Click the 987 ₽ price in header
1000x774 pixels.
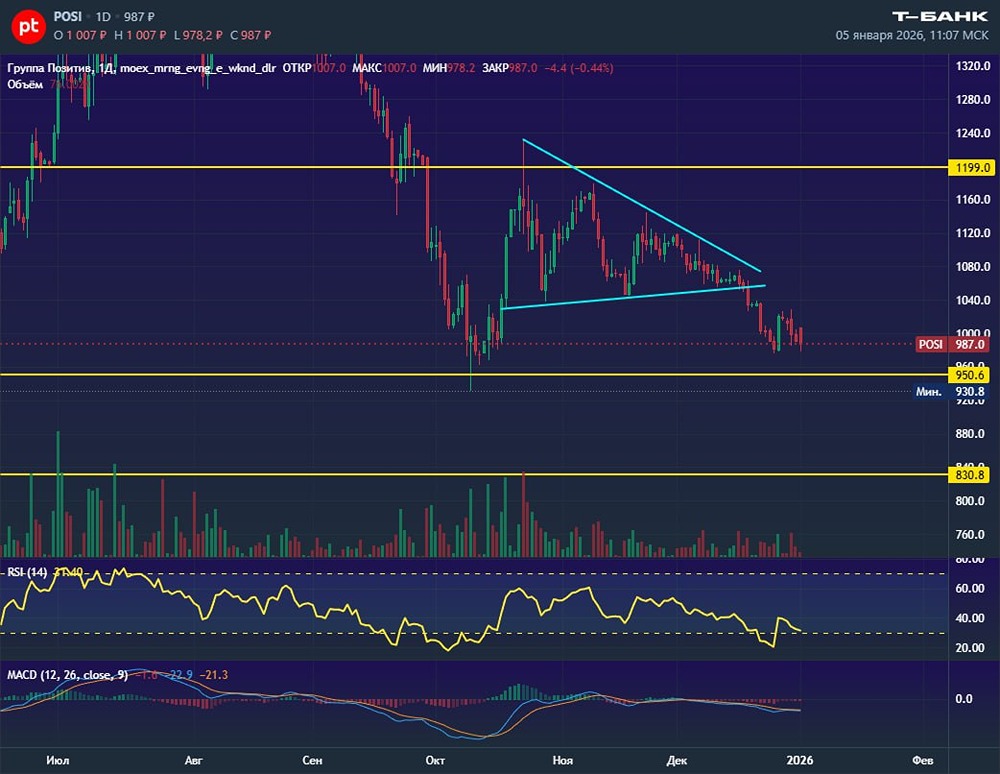tap(139, 17)
